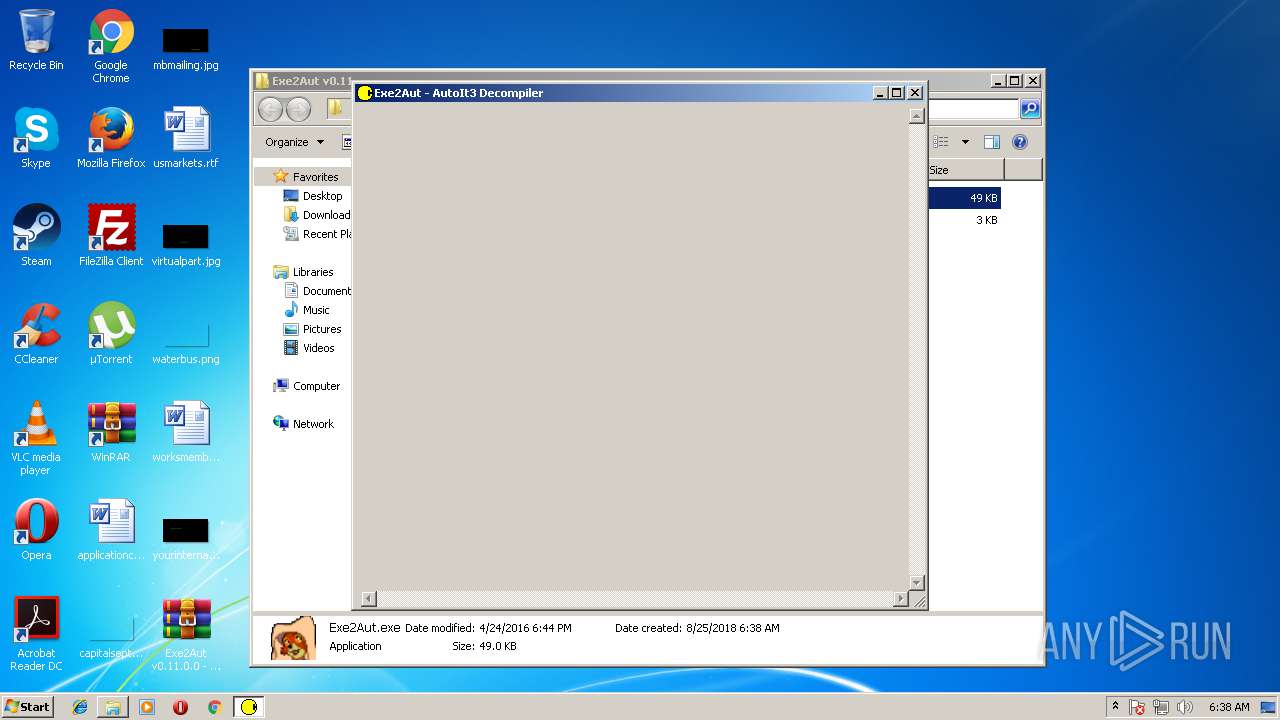1280x720 pixels.
Task: Open the Recycle Bin desktop icon
Action: [x=36, y=40]
